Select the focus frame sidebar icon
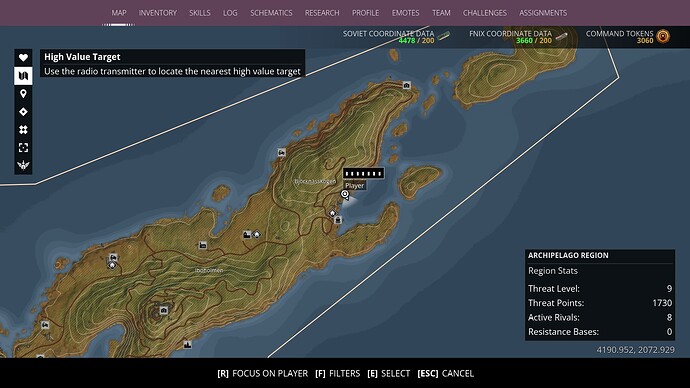690x388 pixels. point(23,147)
